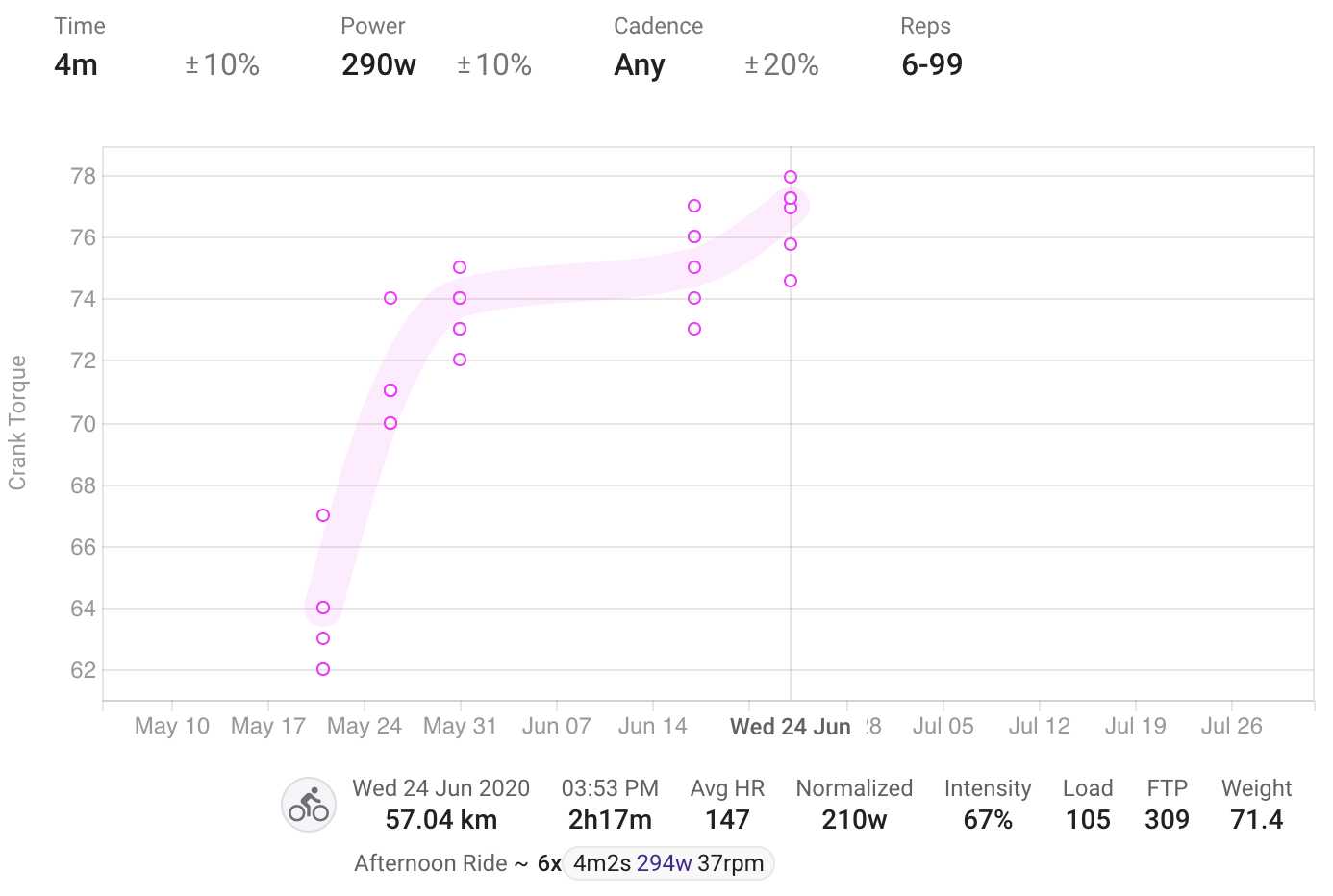
Task: Open the Power ±10% tolerance selector
Action: [494, 65]
